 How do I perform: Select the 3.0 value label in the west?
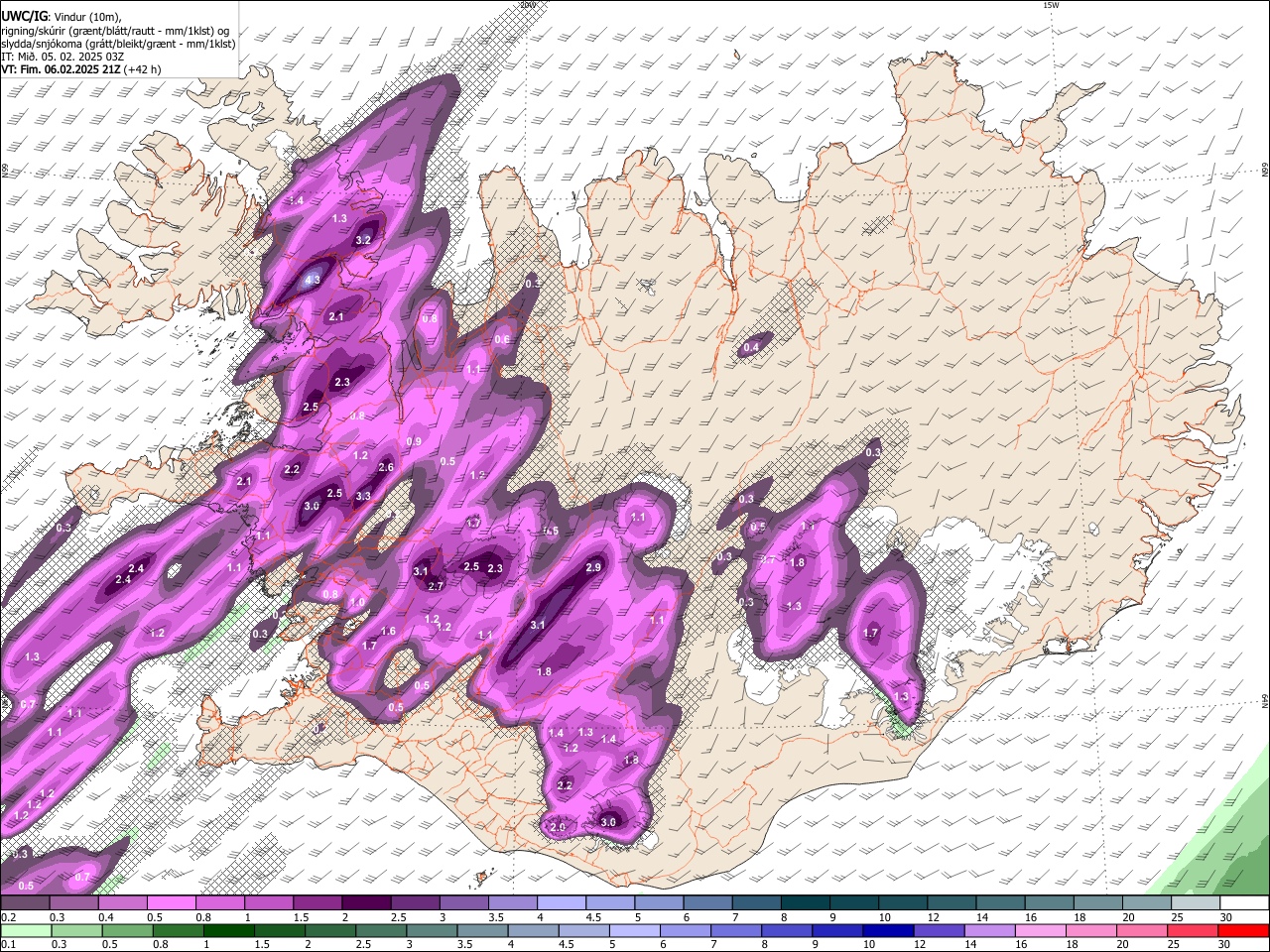[312, 506]
